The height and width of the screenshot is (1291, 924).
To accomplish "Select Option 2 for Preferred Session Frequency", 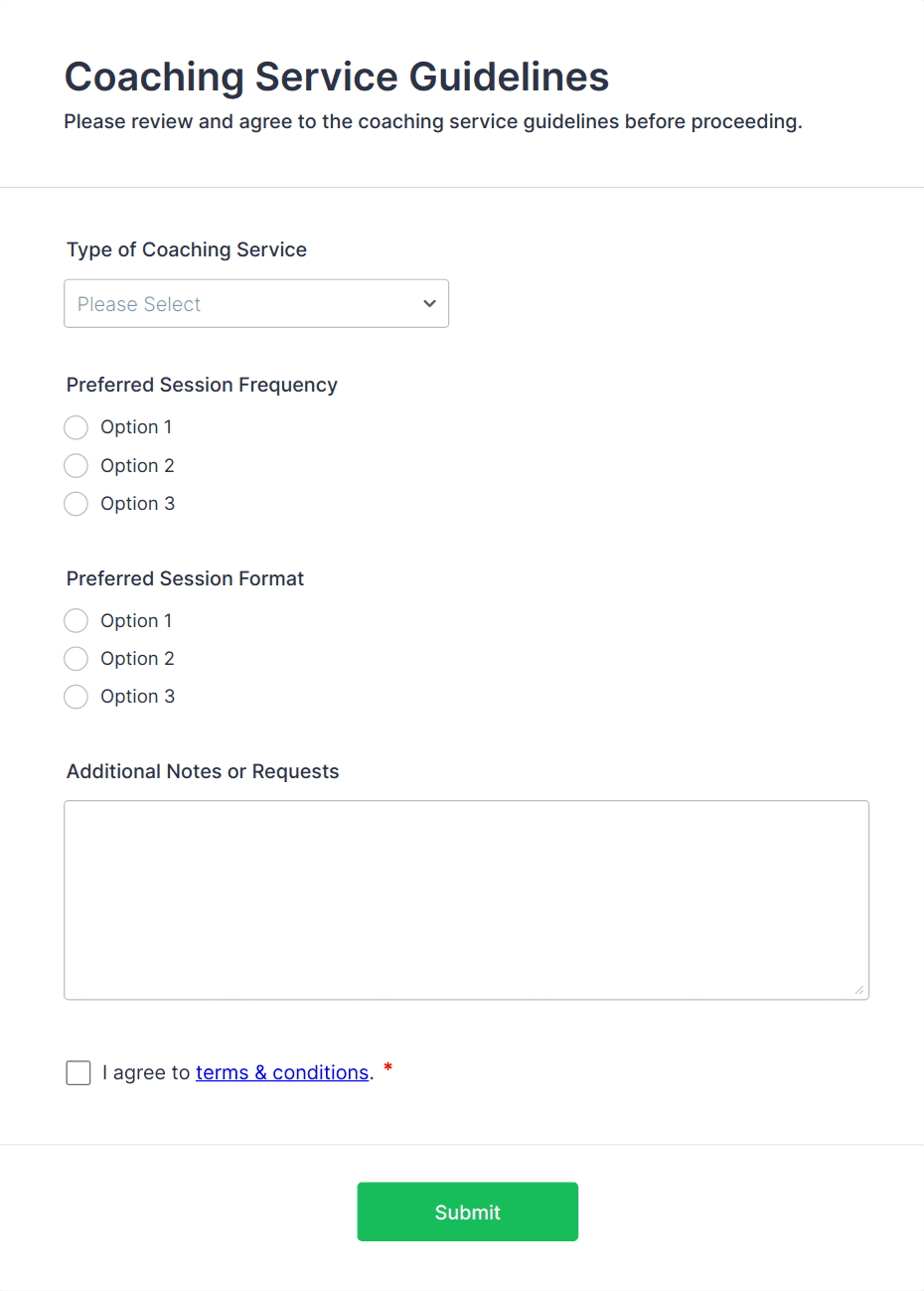I will pyautogui.click(x=76, y=465).
